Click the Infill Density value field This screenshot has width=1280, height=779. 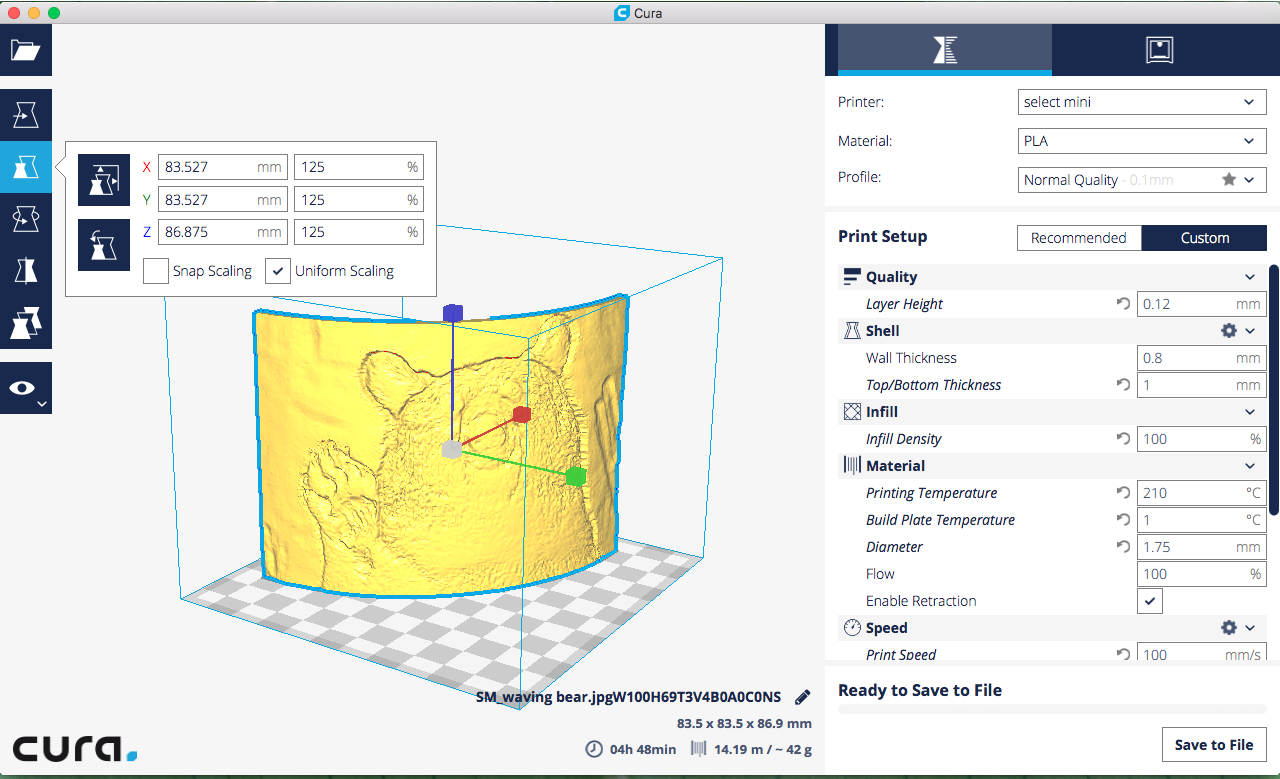coord(1202,439)
